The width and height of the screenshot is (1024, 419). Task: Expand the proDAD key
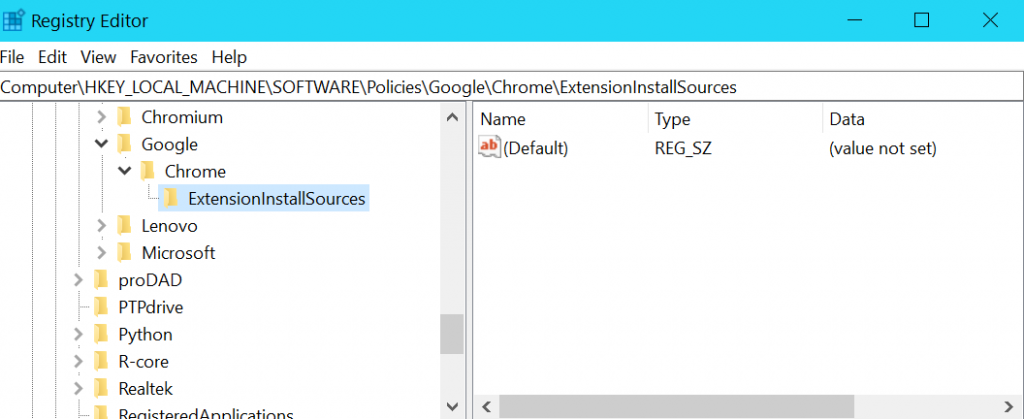[78, 281]
